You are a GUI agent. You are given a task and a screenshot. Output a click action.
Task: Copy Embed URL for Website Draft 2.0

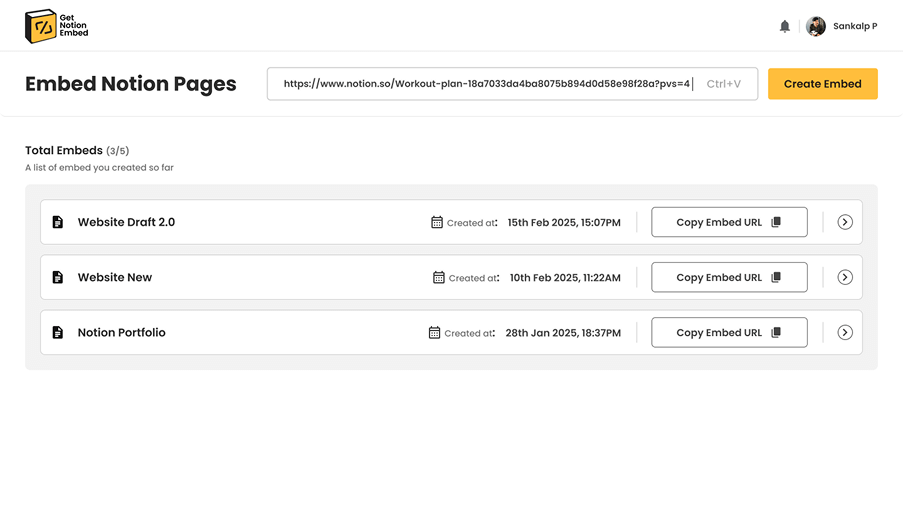(x=728, y=222)
